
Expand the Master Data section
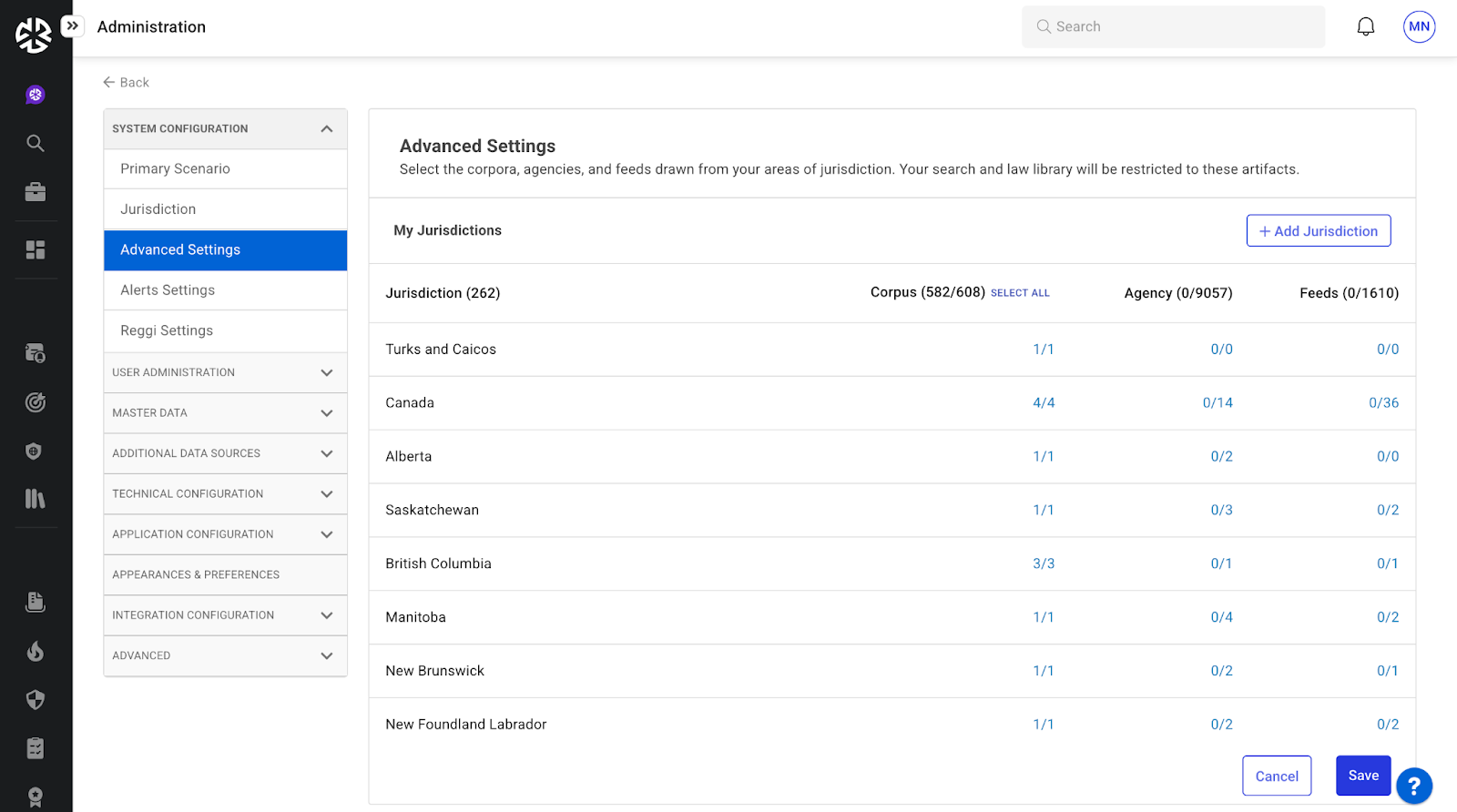pyautogui.click(x=326, y=413)
